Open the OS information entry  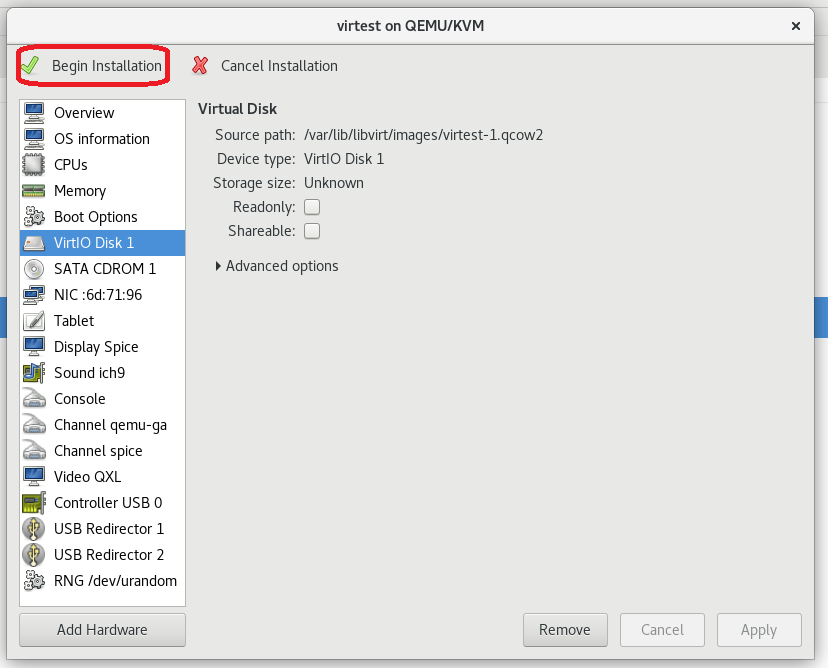point(102,138)
